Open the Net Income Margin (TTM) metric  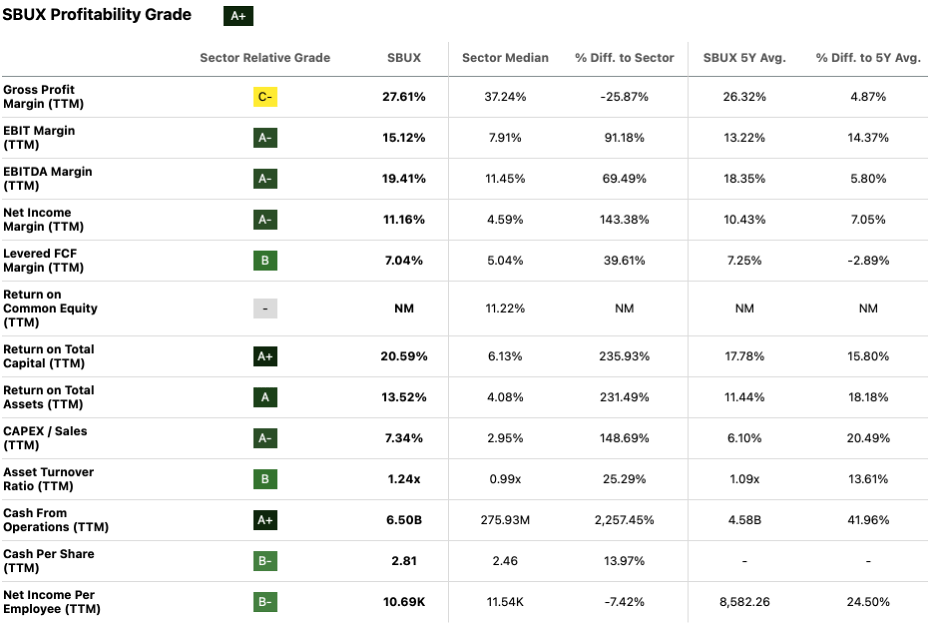pyautogui.click(x=39, y=220)
